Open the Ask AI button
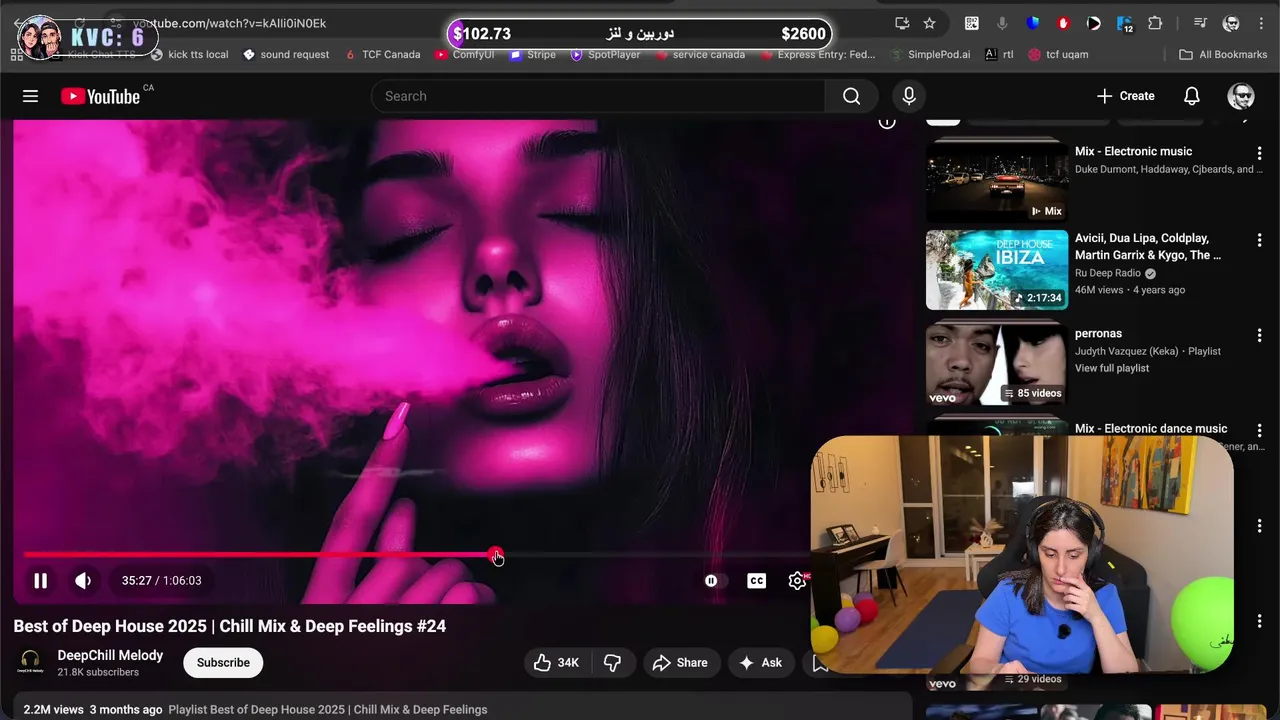This screenshot has width=1280, height=720. coord(761,662)
